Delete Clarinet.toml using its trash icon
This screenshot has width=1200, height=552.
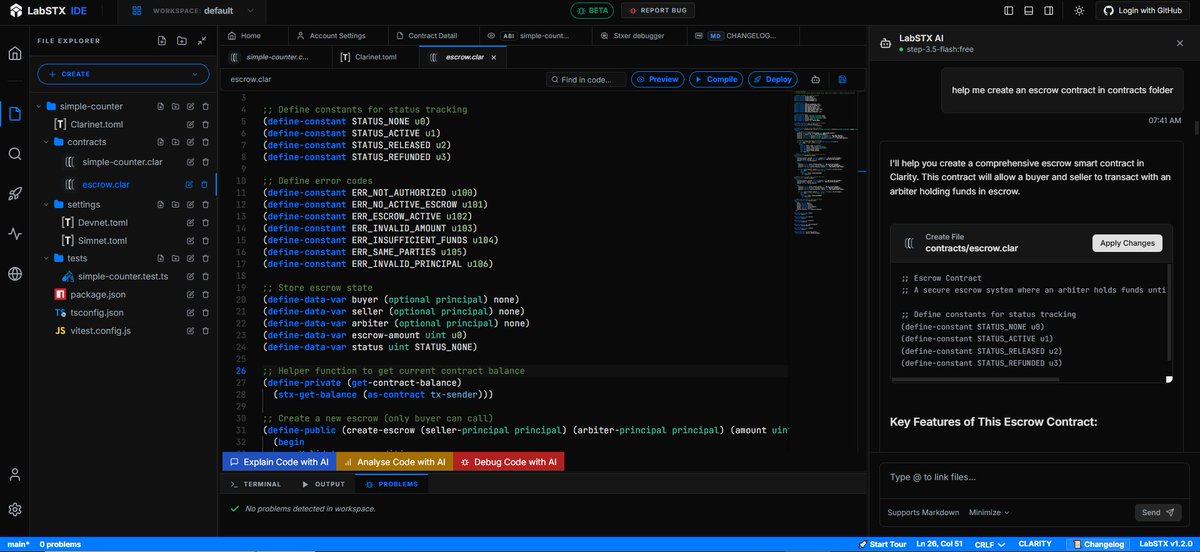205,124
